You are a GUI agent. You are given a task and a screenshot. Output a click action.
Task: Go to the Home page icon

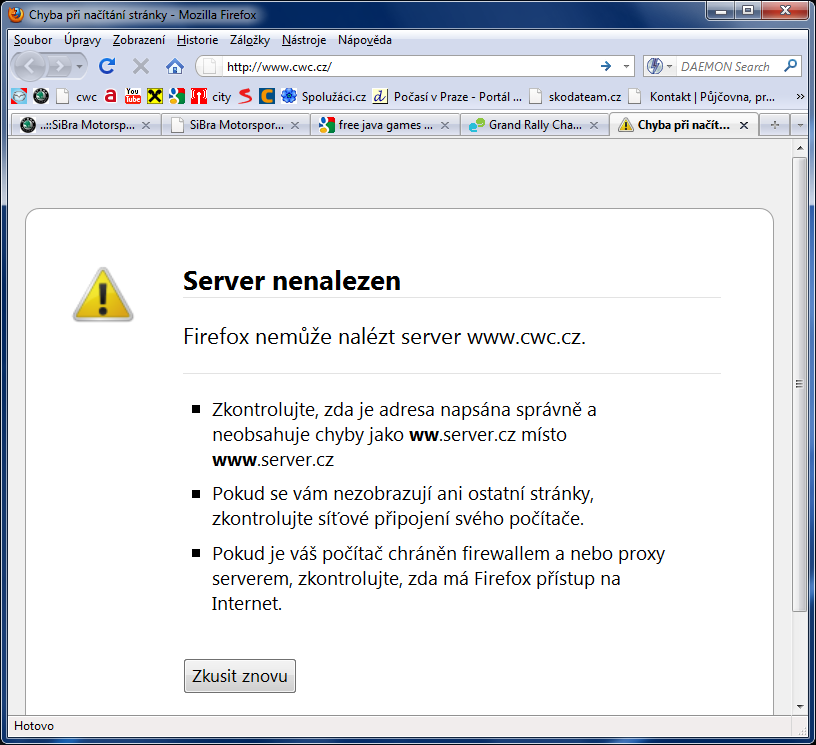click(x=175, y=66)
